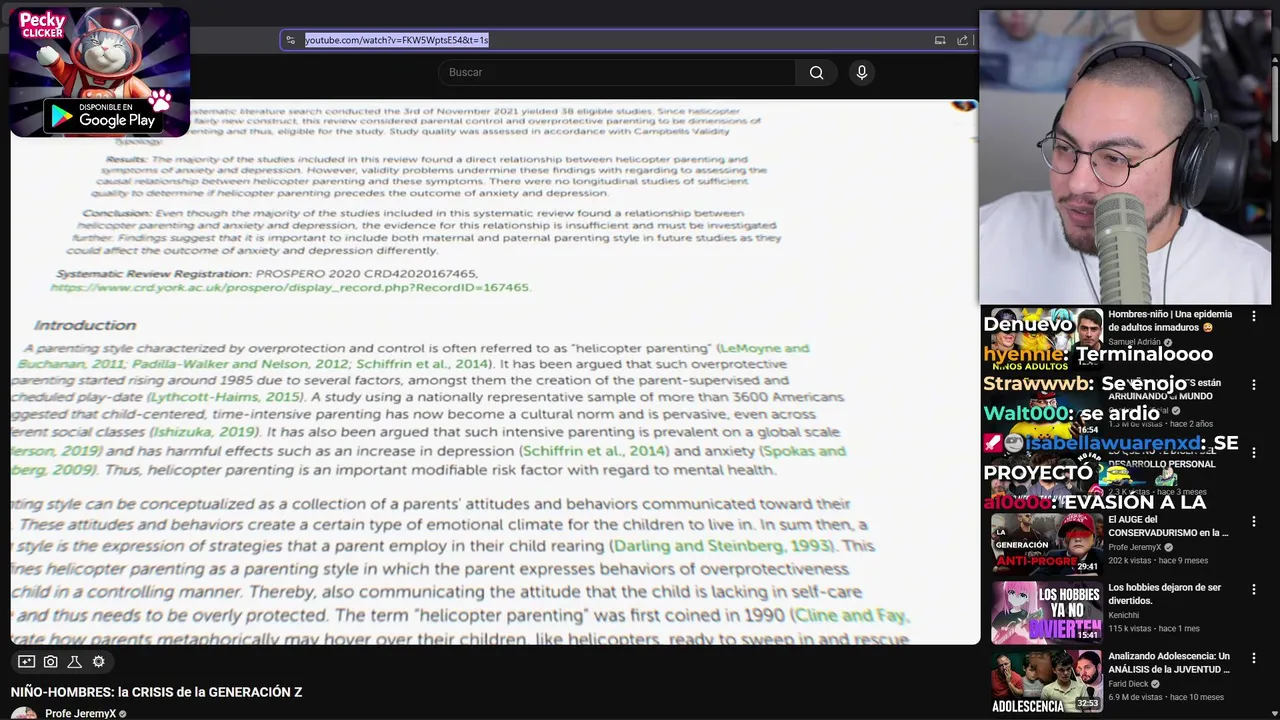The image size is (1280, 720).
Task: Open the flask experiments icon below video
Action: [x=75, y=661]
